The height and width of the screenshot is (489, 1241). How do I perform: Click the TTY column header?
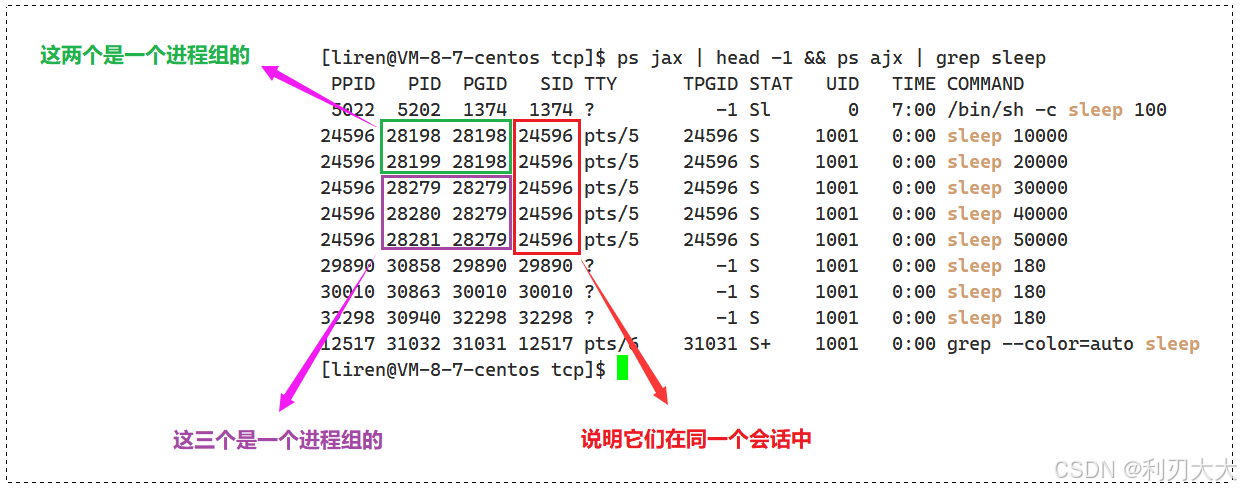(601, 84)
